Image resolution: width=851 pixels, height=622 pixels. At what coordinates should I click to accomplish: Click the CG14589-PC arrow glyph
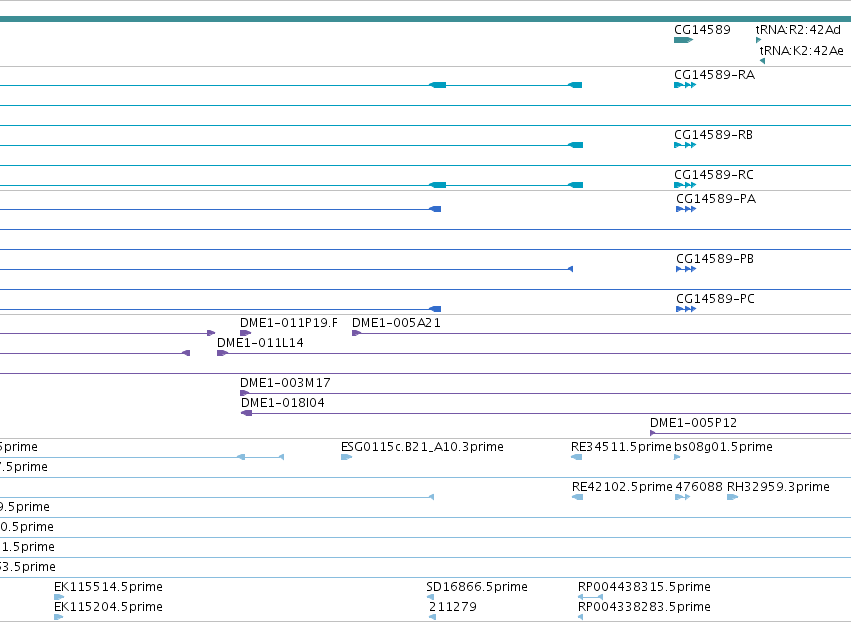[x=686, y=309]
